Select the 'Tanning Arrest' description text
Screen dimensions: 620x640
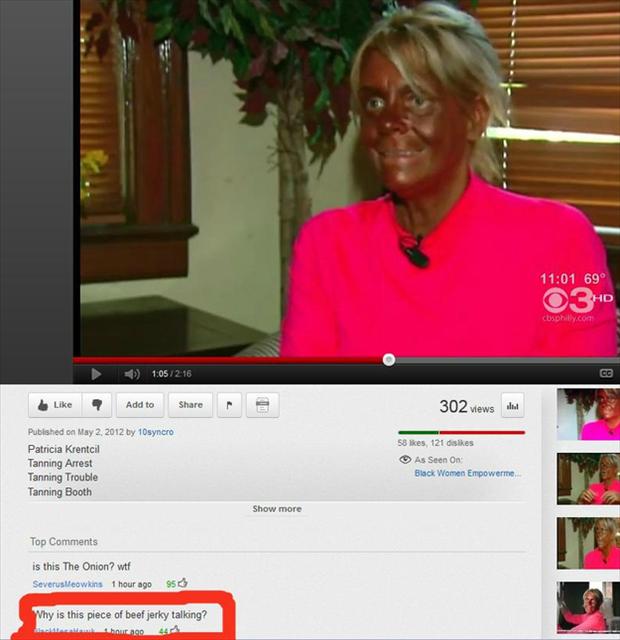(60, 463)
